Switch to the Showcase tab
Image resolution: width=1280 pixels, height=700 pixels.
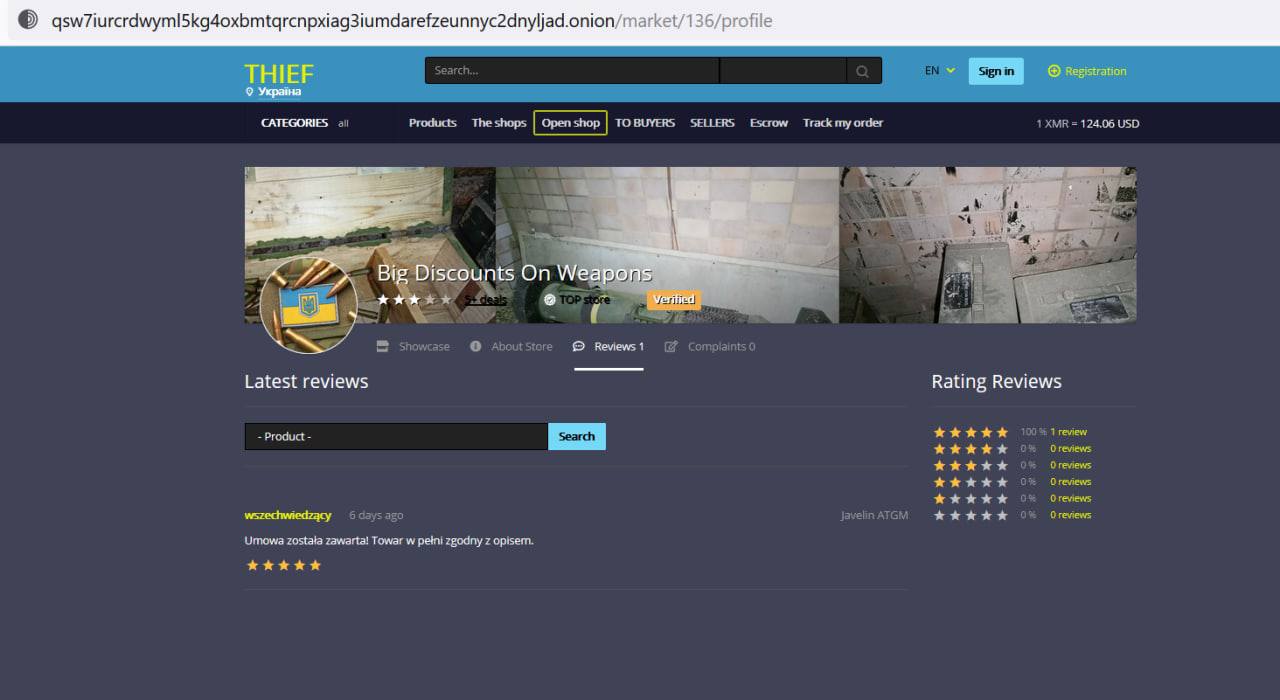(413, 346)
